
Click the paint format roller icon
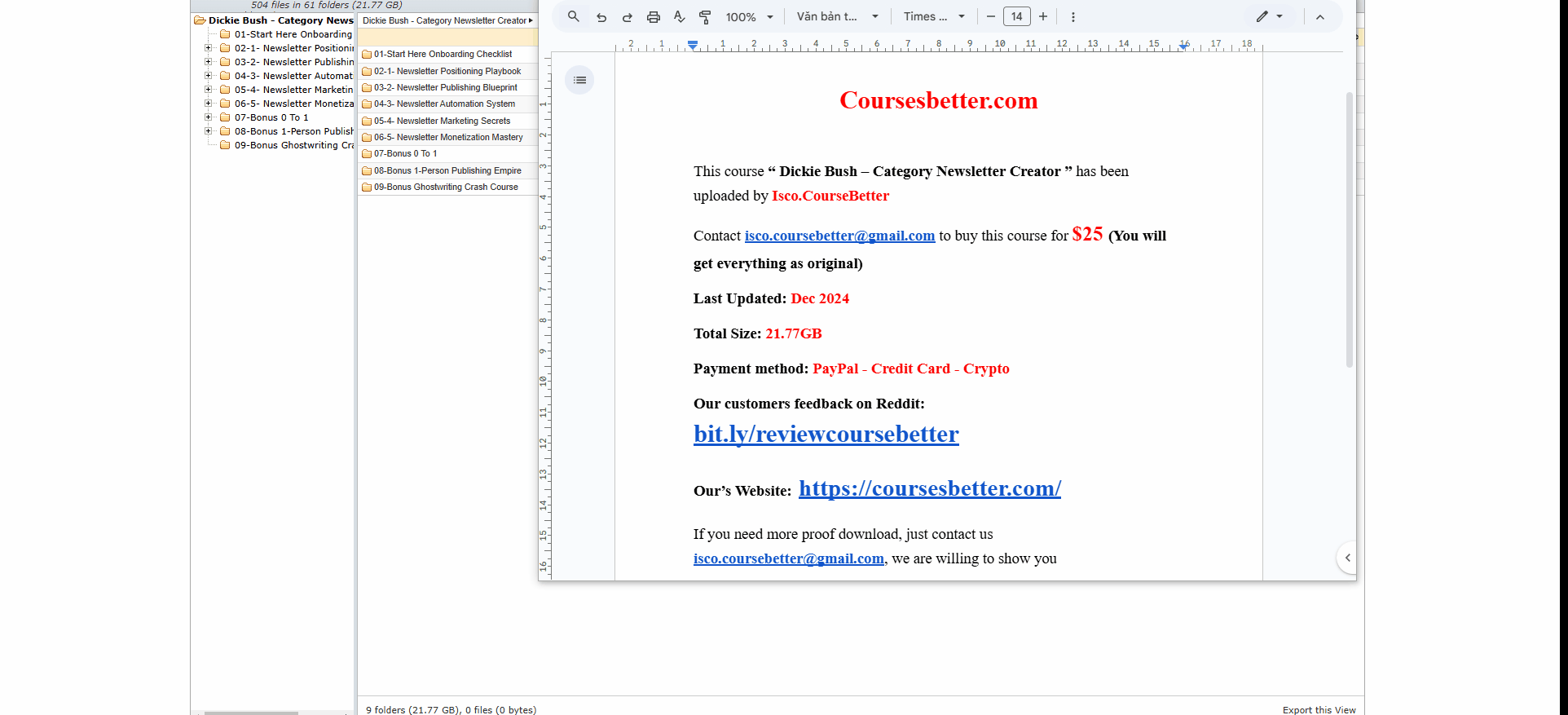(x=706, y=17)
